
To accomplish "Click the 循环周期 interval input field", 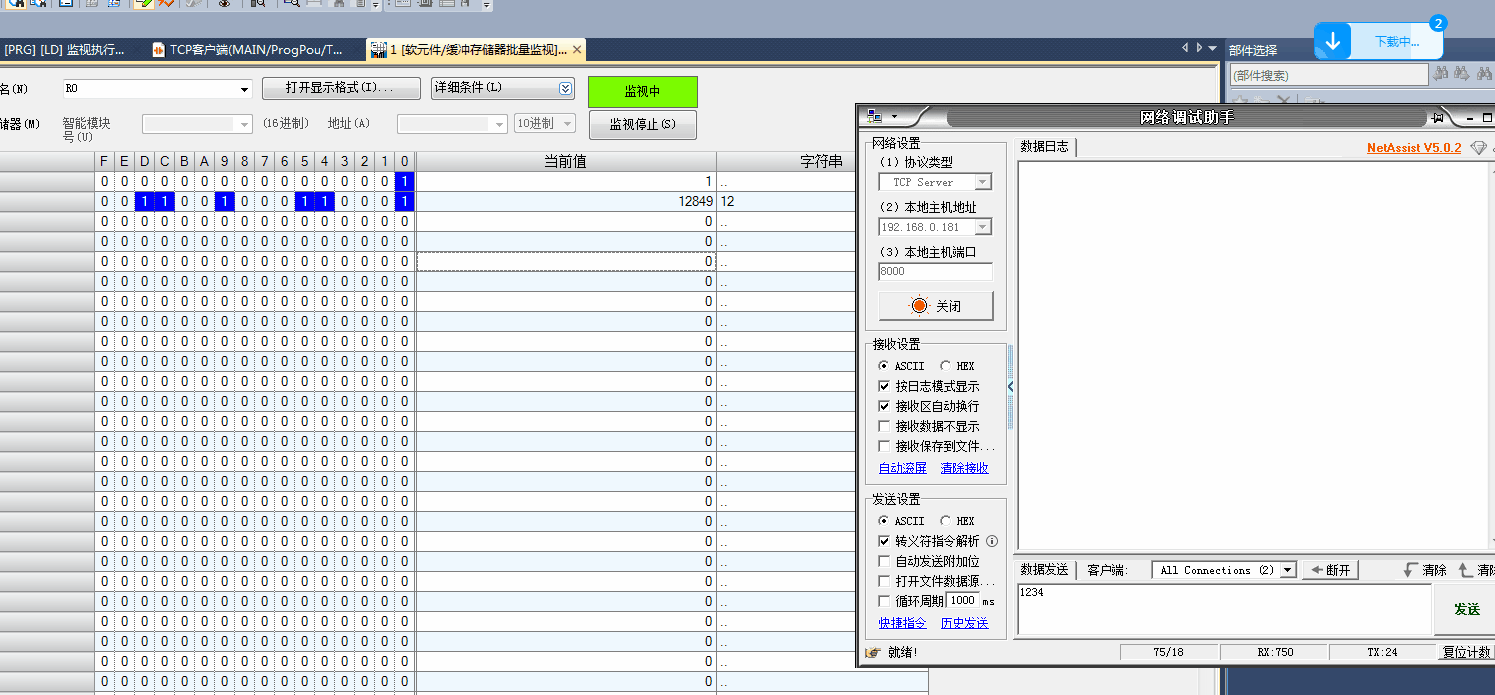I will [962, 601].
